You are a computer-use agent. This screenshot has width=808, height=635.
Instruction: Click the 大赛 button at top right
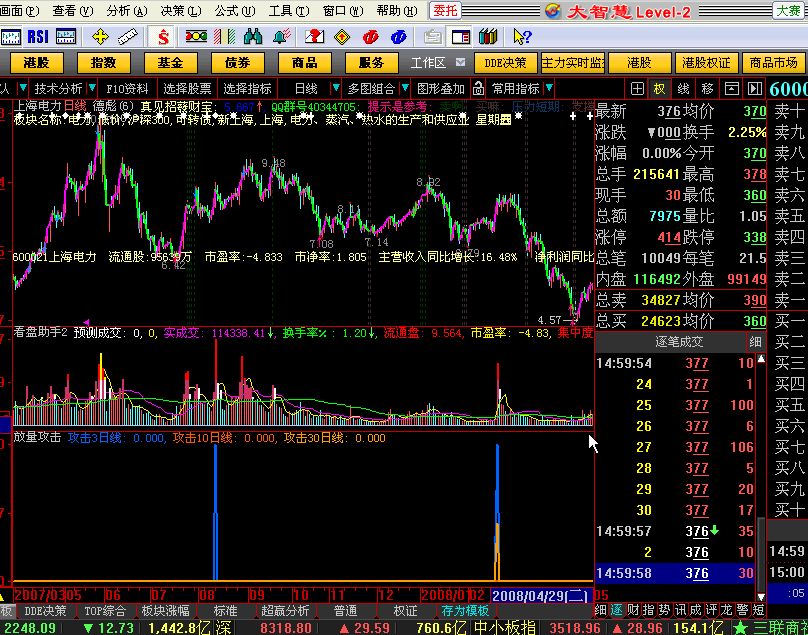(x=788, y=10)
